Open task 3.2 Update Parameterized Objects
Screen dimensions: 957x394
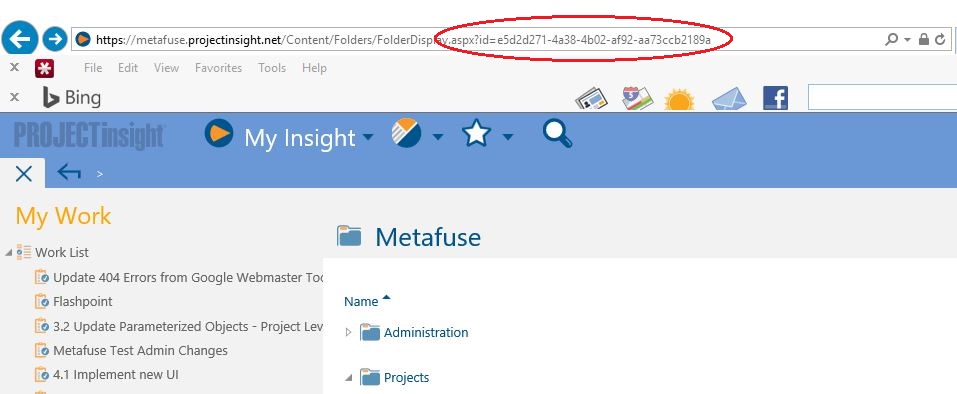tap(188, 326)
